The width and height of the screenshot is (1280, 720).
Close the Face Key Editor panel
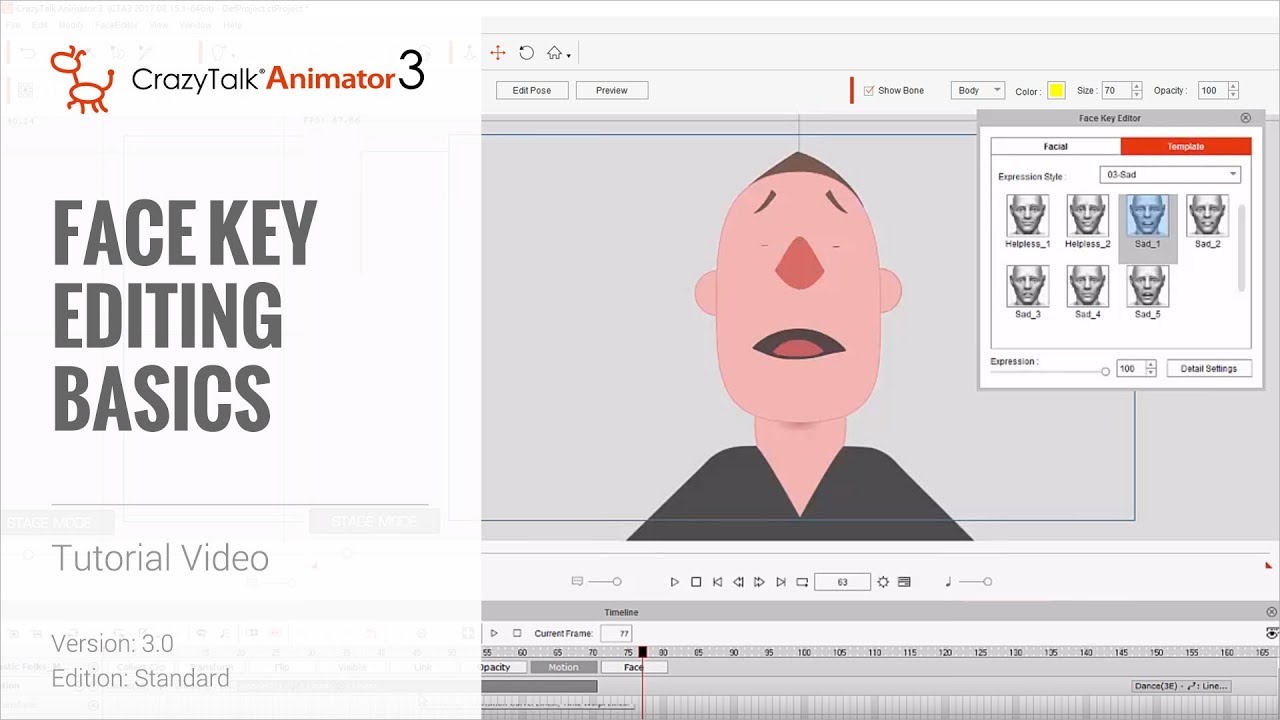1245,118
